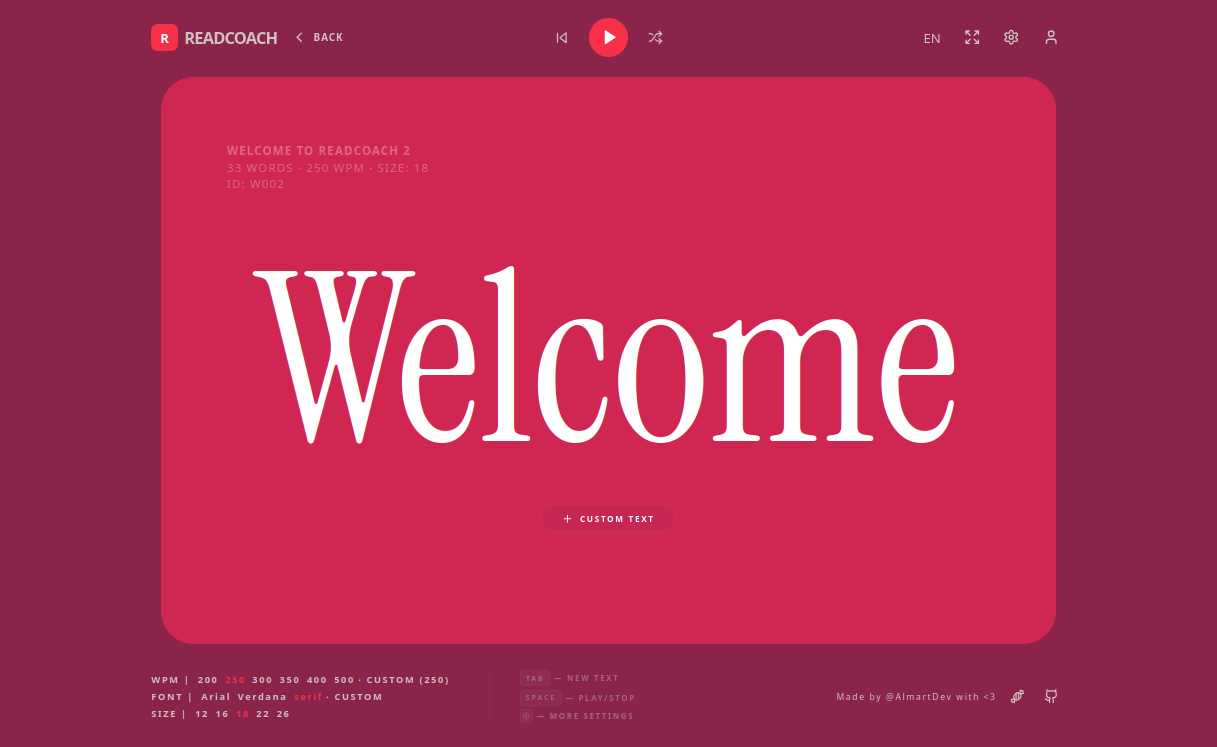The height and width of the screenshot is (747, 1217).
Task: Click the Custom Text button
Action: (608, 519)
